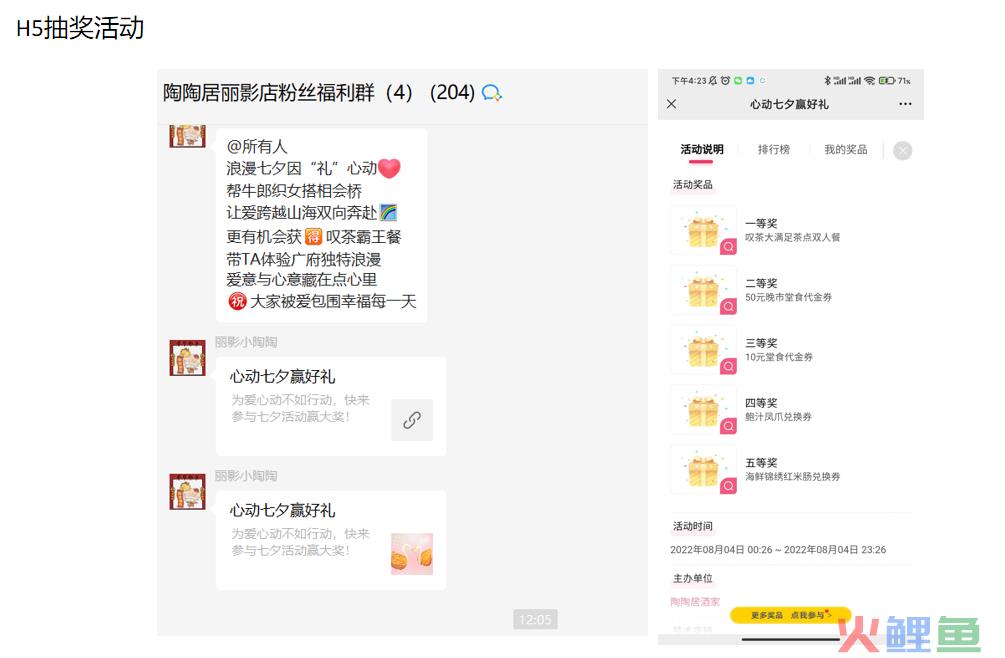Click the 鲍汁凤爪兑换券 prize text

coord(778,416)
